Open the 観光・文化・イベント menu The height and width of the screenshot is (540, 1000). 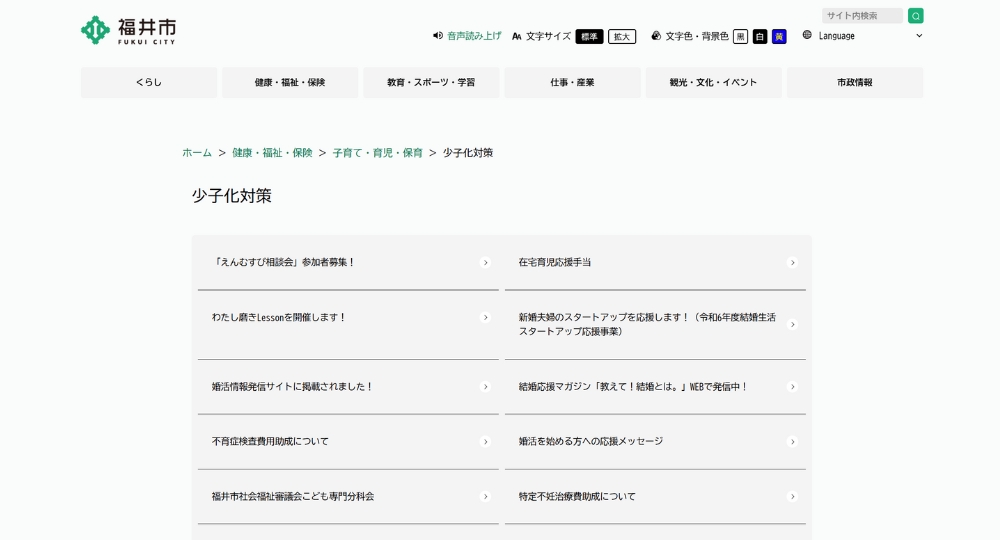714,82
